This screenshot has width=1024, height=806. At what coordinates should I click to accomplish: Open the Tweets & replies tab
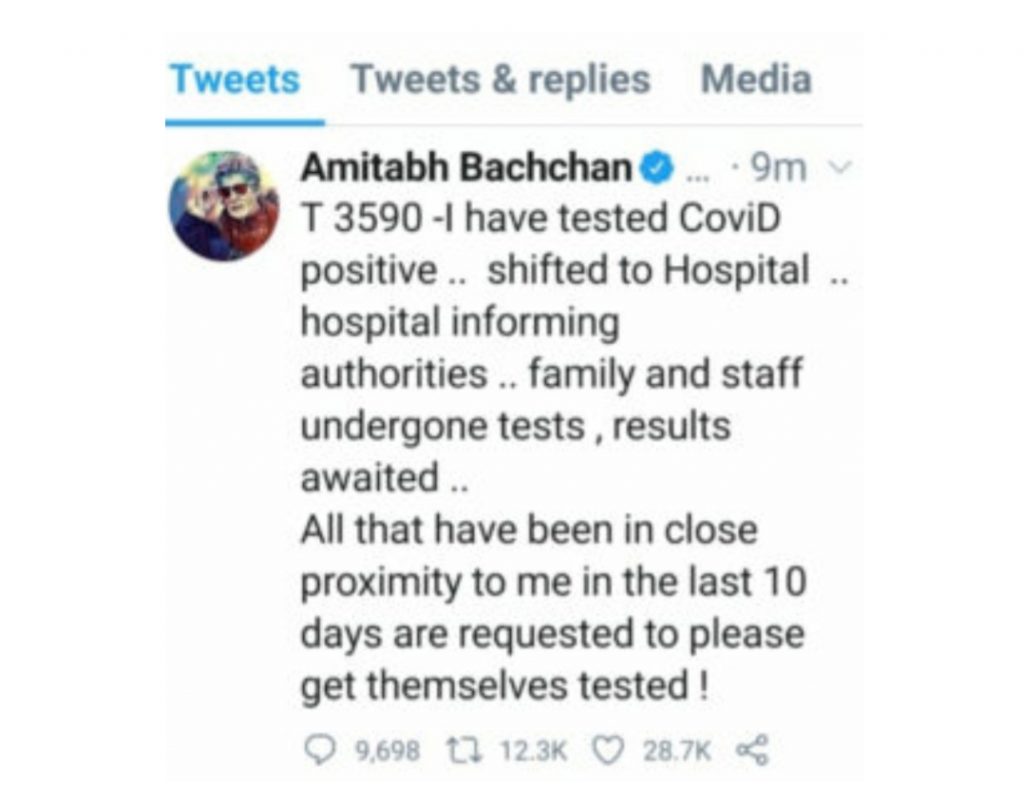click(500, 80)
